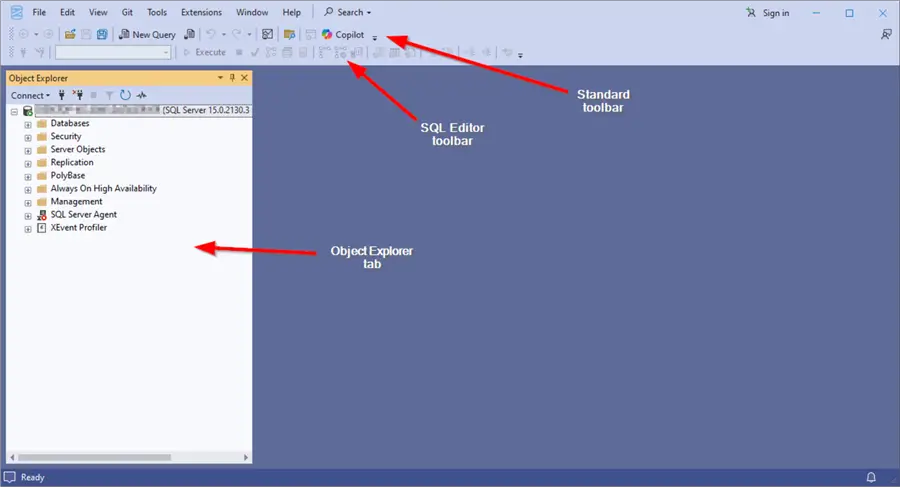900x487 pixels.
Task: Open Standard toolbar overflow options
Action: [375, 38]
